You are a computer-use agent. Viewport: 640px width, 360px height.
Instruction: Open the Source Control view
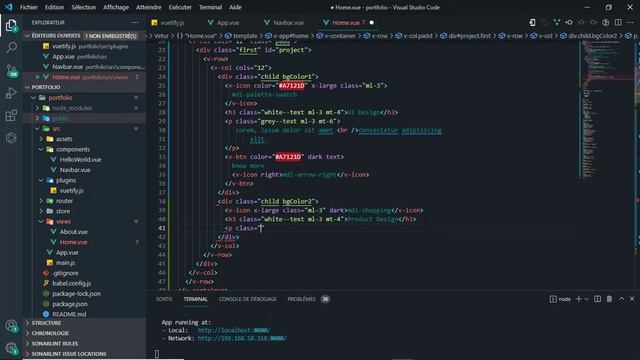pyautogui.click(x=11, y=70)
